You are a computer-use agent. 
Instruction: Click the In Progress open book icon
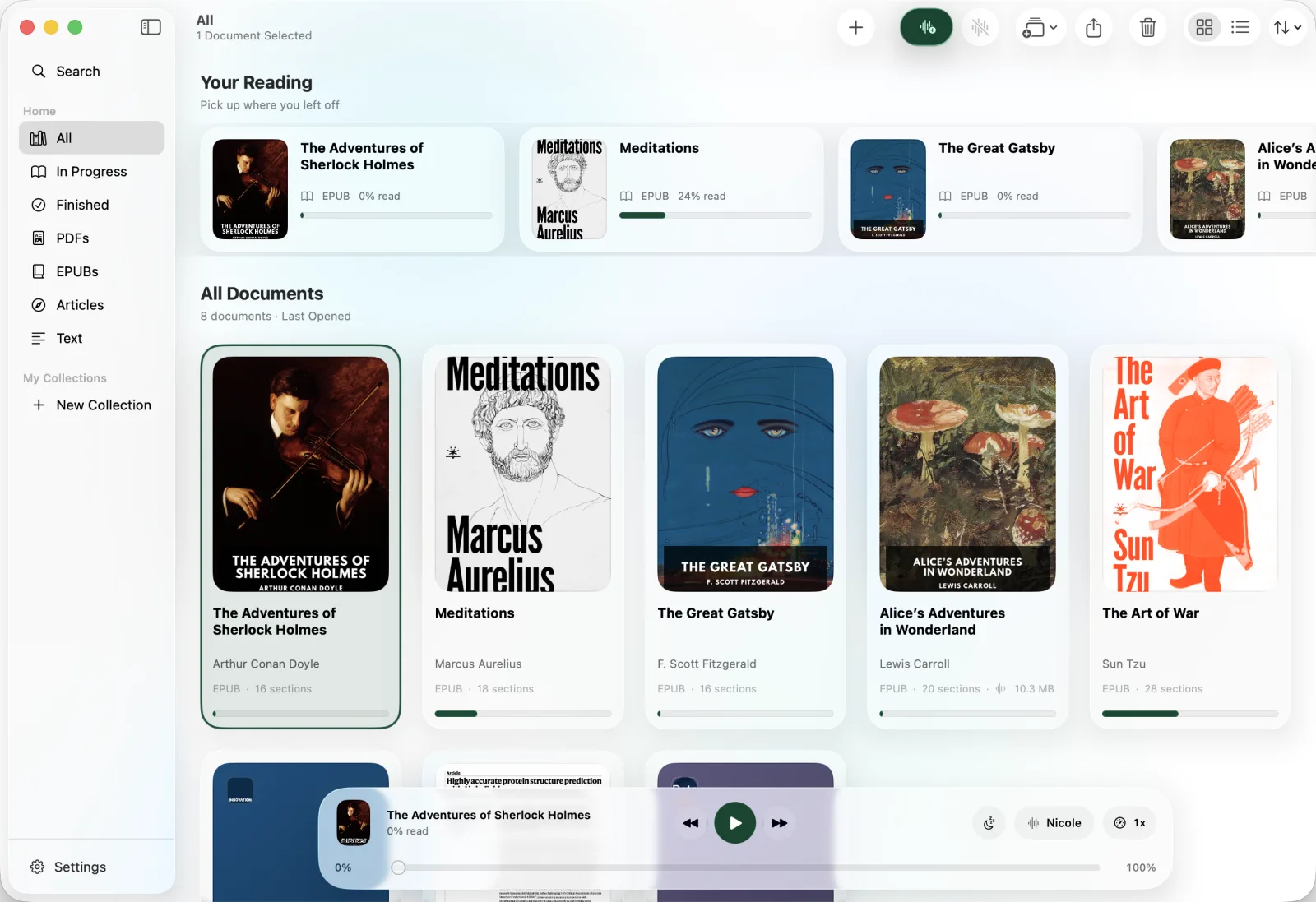(x=38, y=172)
